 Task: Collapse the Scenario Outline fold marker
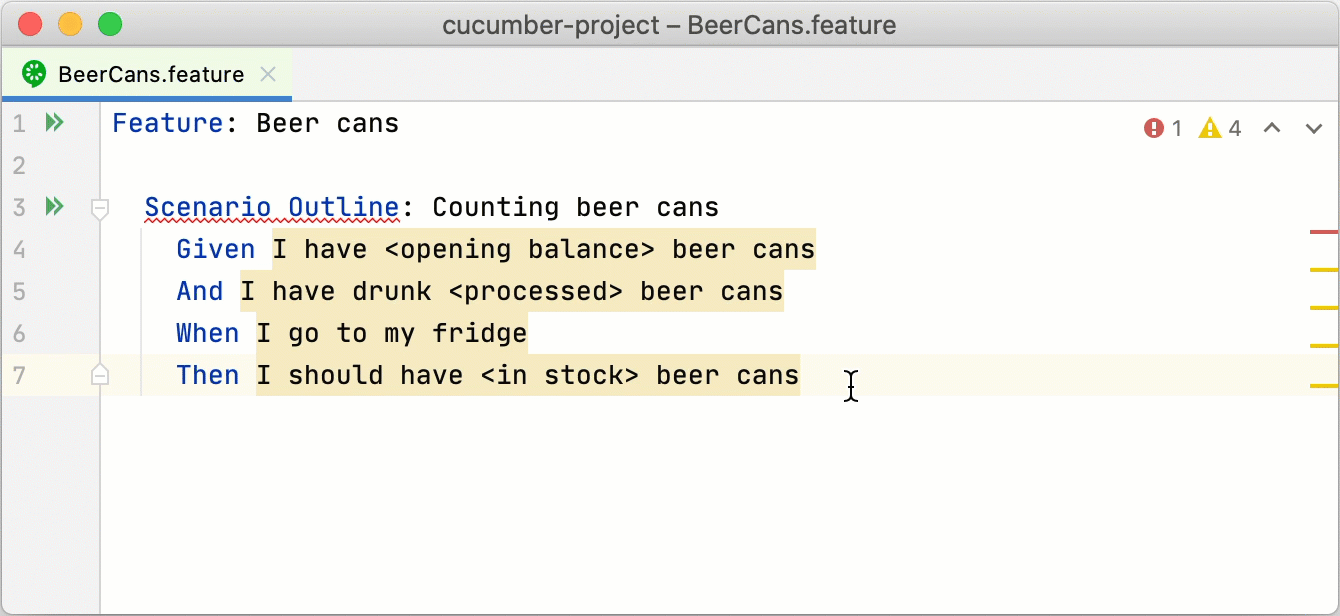click(x=100, y=208)
